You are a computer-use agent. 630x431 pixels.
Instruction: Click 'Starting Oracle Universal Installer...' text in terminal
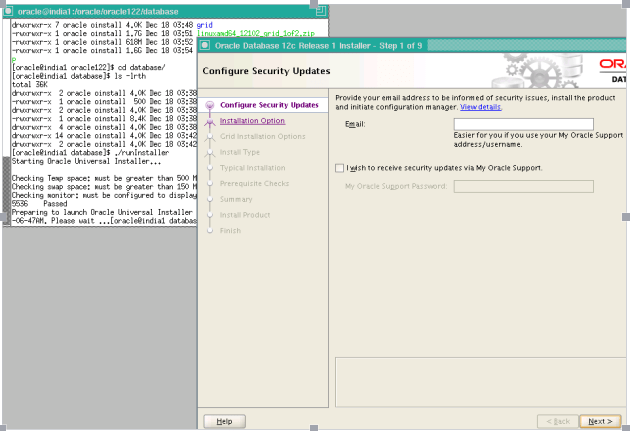[86, 161]
